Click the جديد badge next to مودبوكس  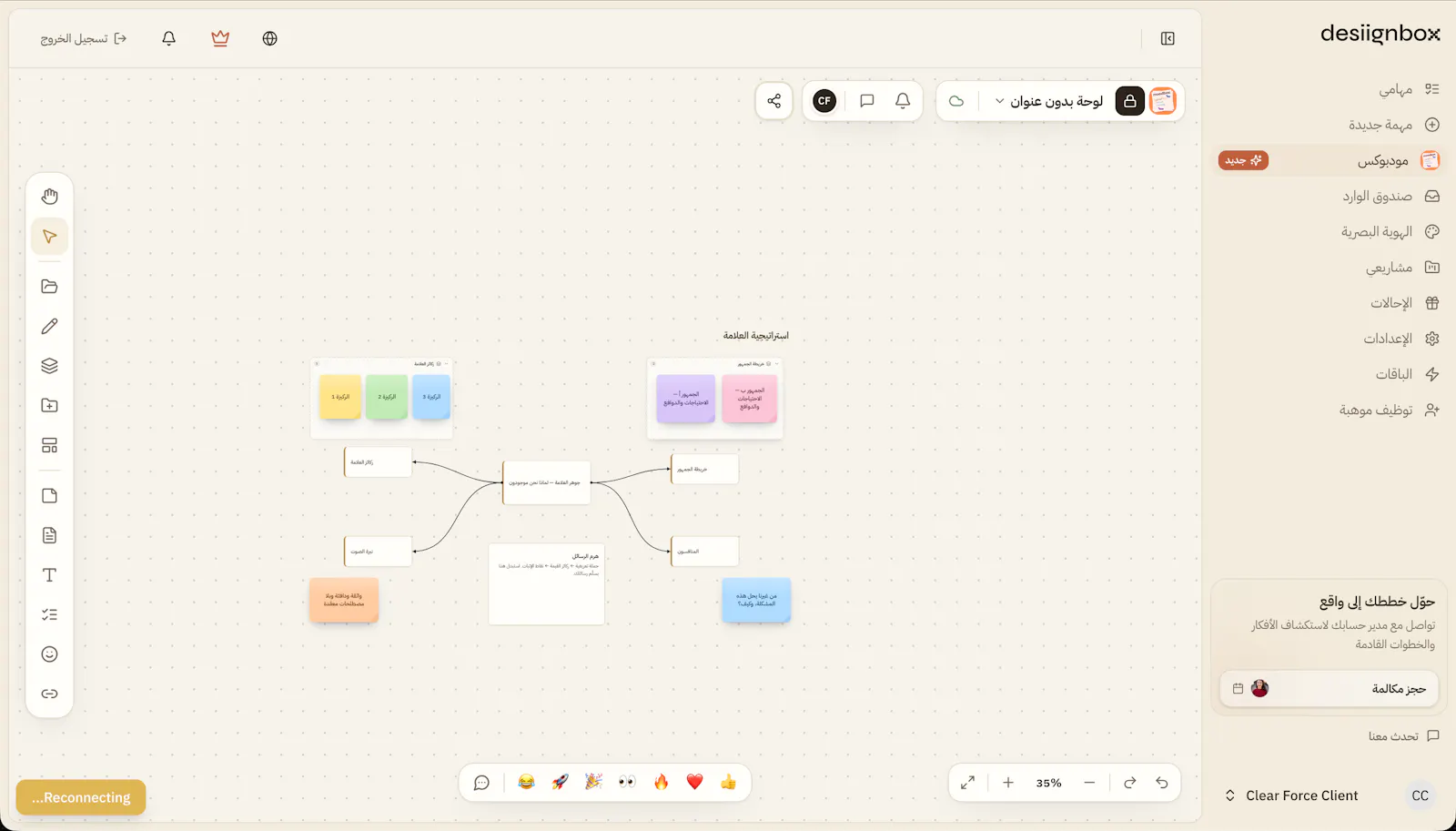(1243, 160)
